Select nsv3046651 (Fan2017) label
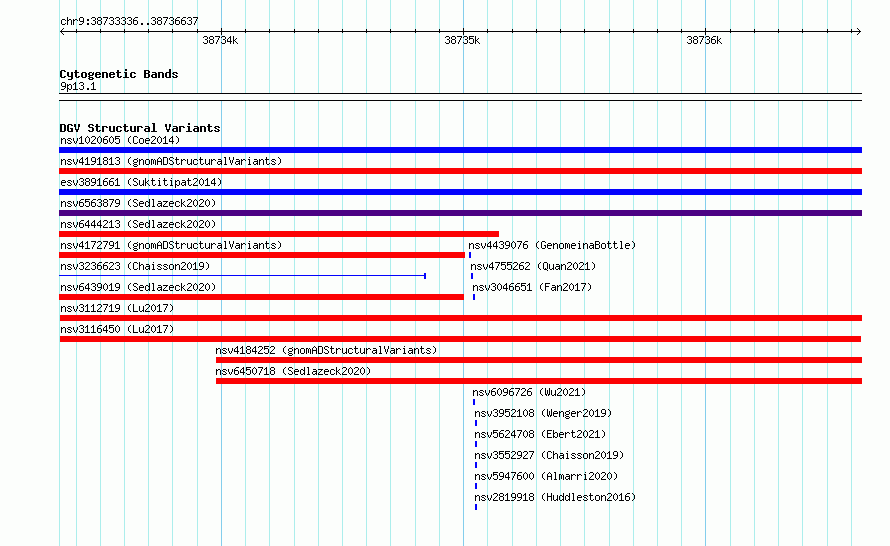The image size is (890, 546). (532, 287)
